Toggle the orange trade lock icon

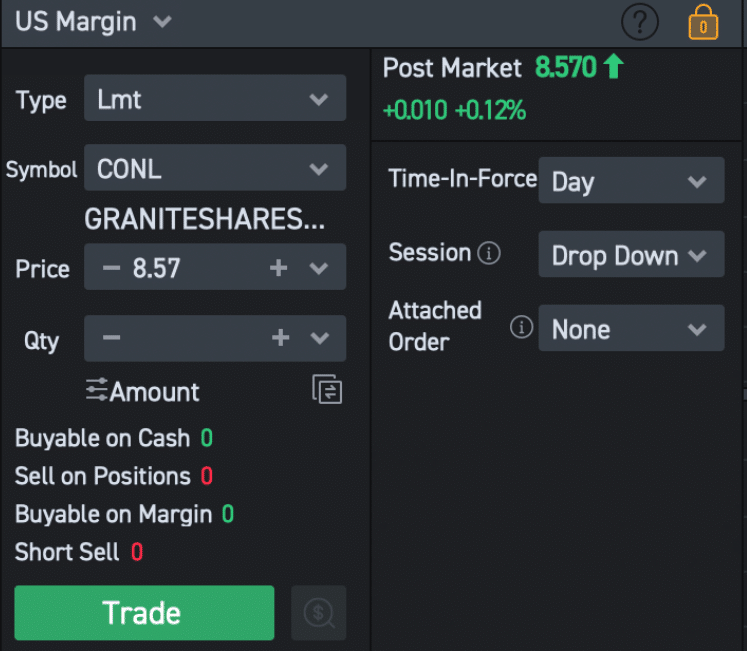[703, 22]
